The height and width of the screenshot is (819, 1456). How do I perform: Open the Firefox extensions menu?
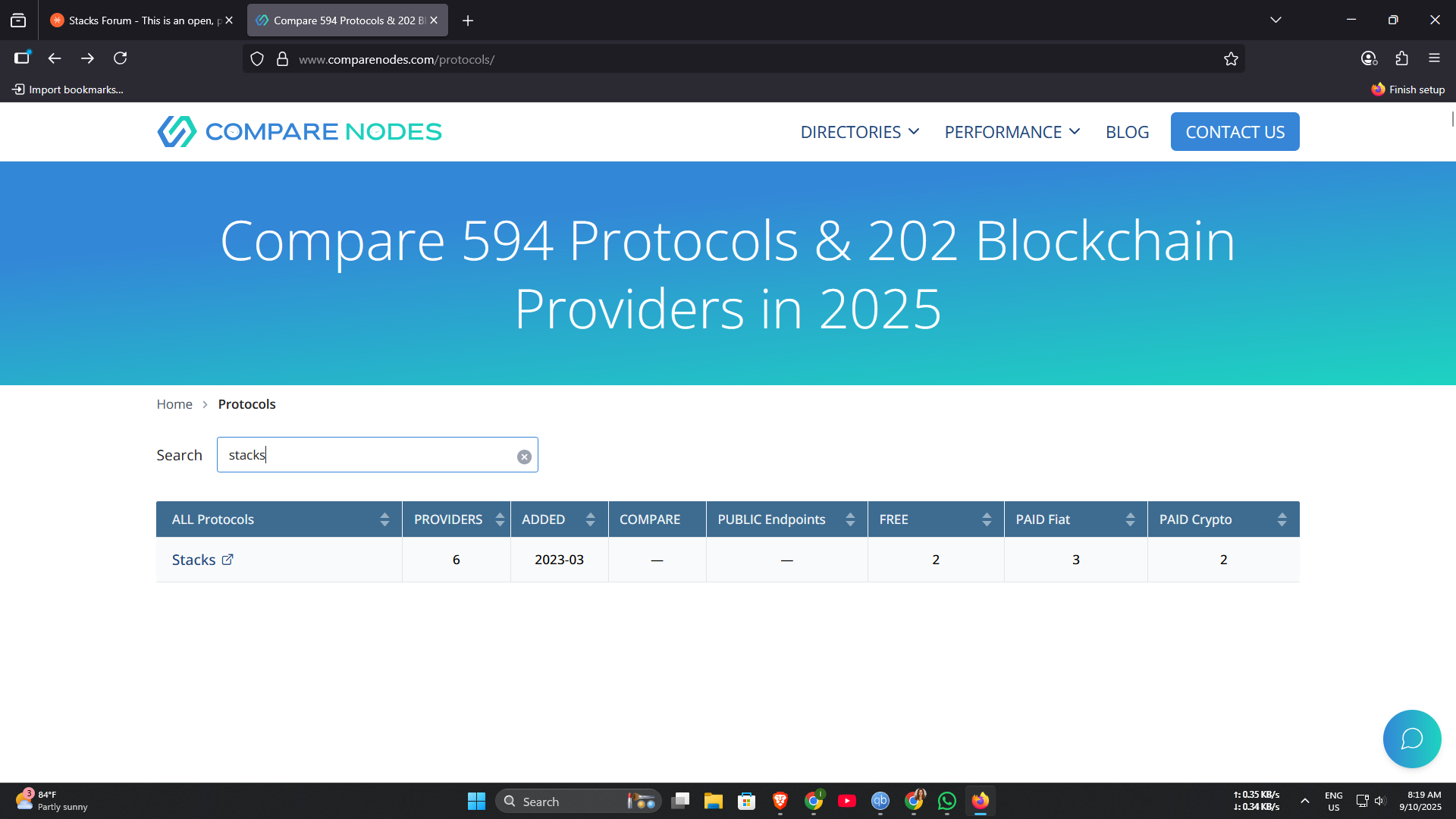pos(1401,58)
